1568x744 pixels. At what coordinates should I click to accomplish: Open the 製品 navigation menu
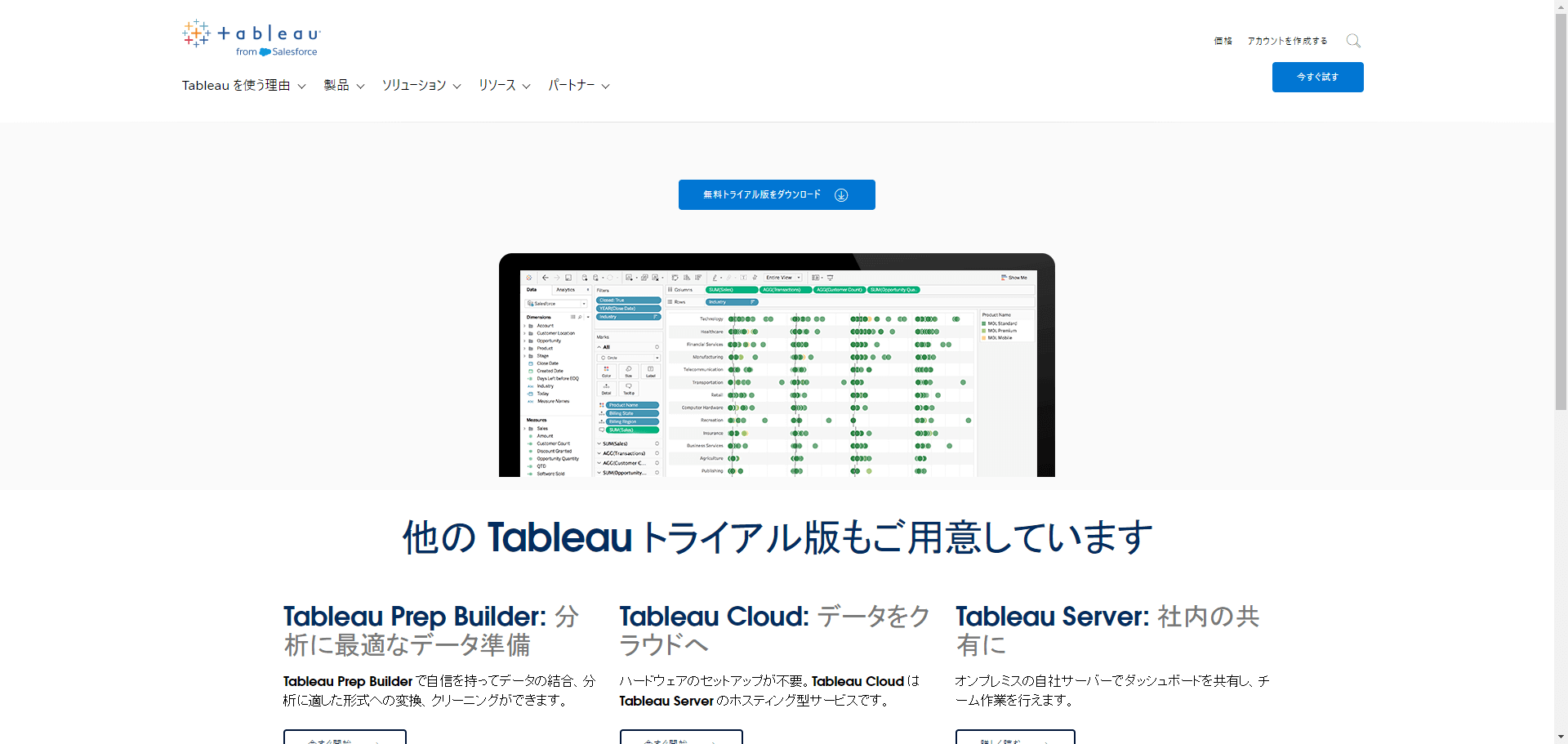click(344, 86)
